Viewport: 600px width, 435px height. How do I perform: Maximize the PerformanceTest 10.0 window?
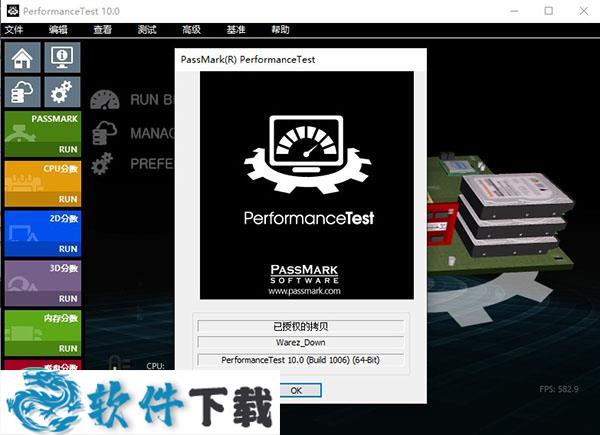(x=549, y=11)
